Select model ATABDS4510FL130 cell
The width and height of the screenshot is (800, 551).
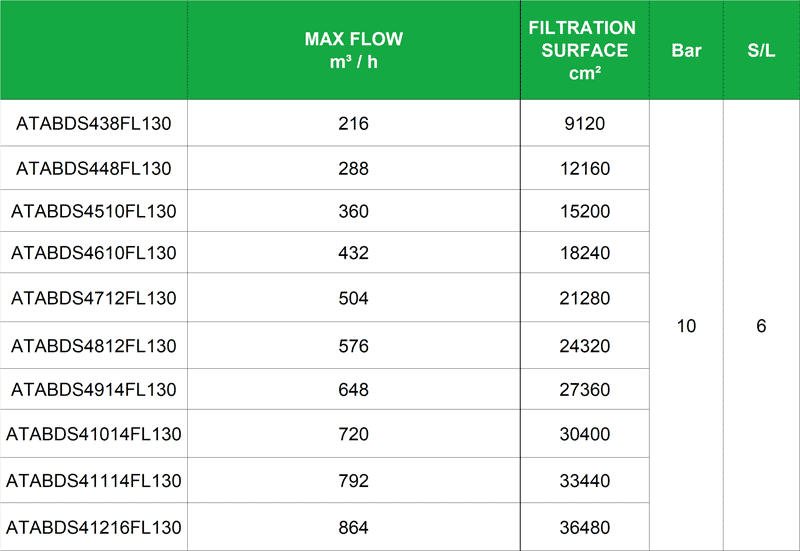click(x=94, y=211)
